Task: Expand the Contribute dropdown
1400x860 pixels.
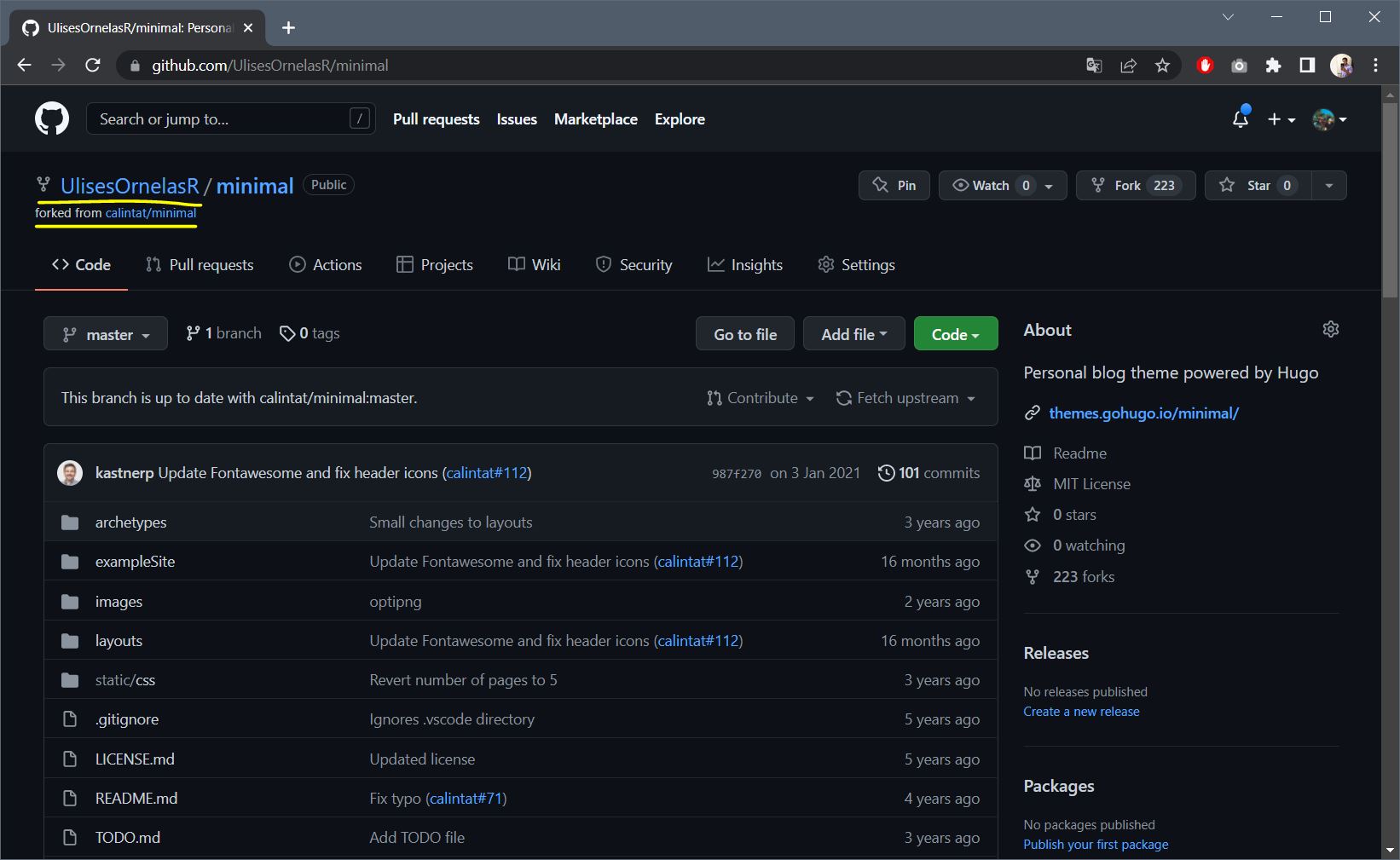Action: (x=761, y=398)
